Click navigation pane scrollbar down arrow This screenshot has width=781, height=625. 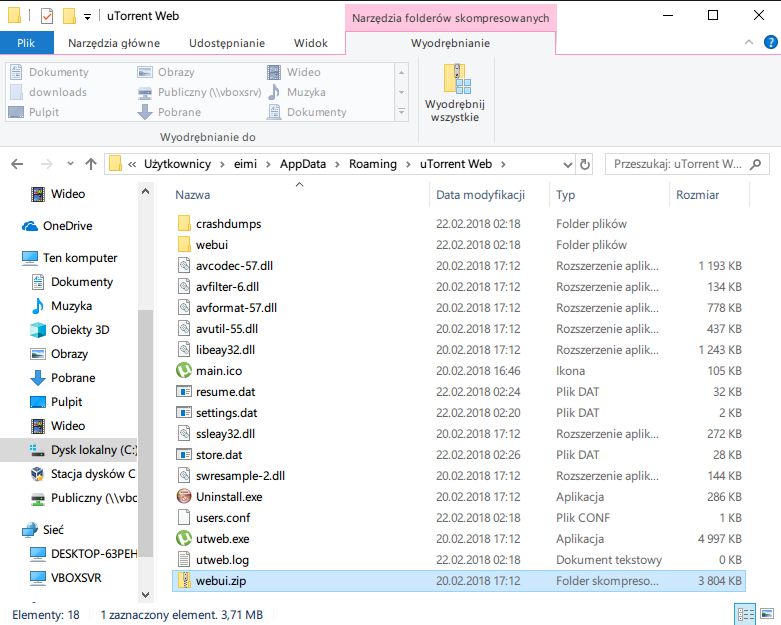[x=145, y=594]
